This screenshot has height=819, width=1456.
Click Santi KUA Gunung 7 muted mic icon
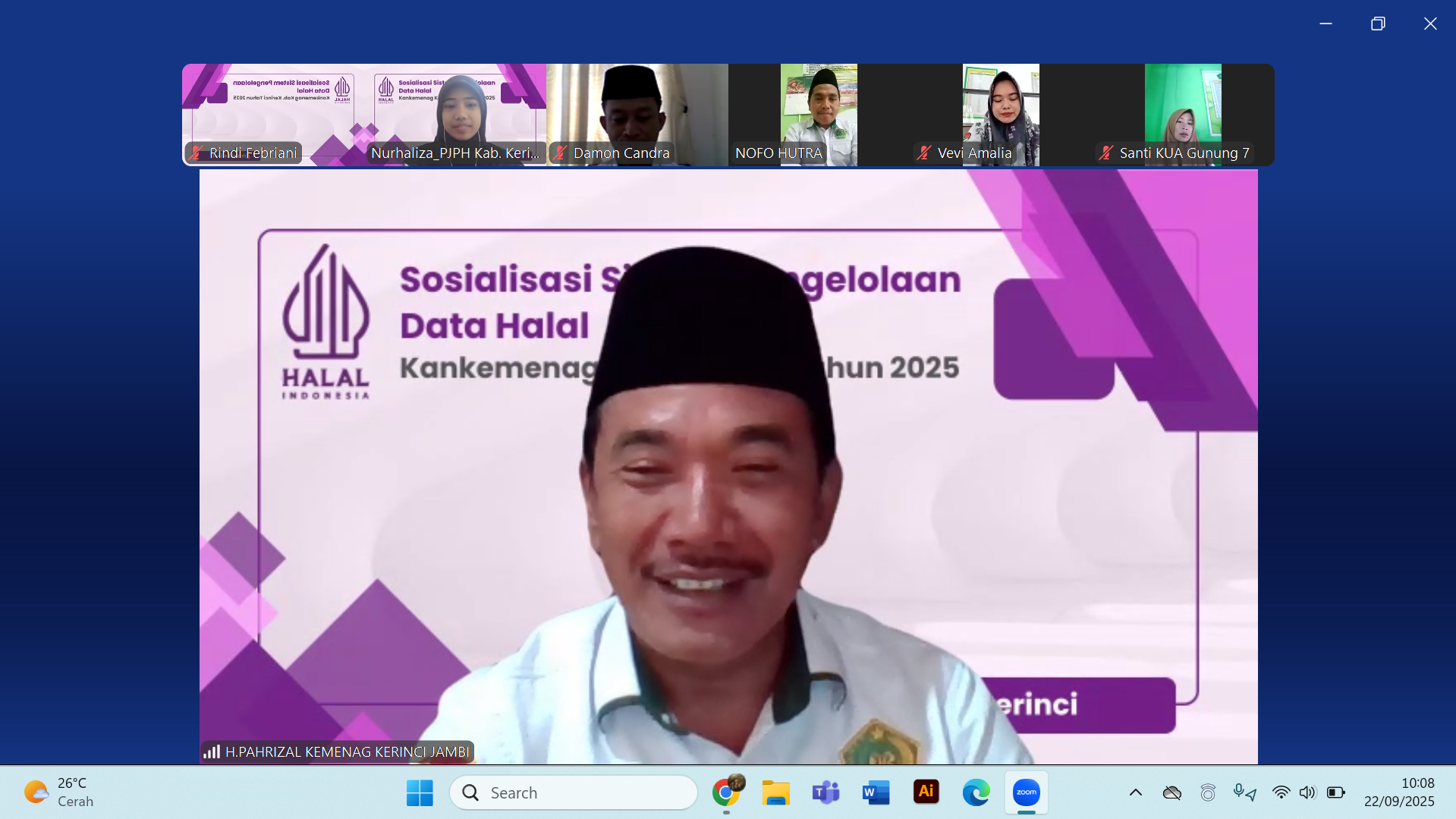pyautogui.click(x=1106, y=153)
